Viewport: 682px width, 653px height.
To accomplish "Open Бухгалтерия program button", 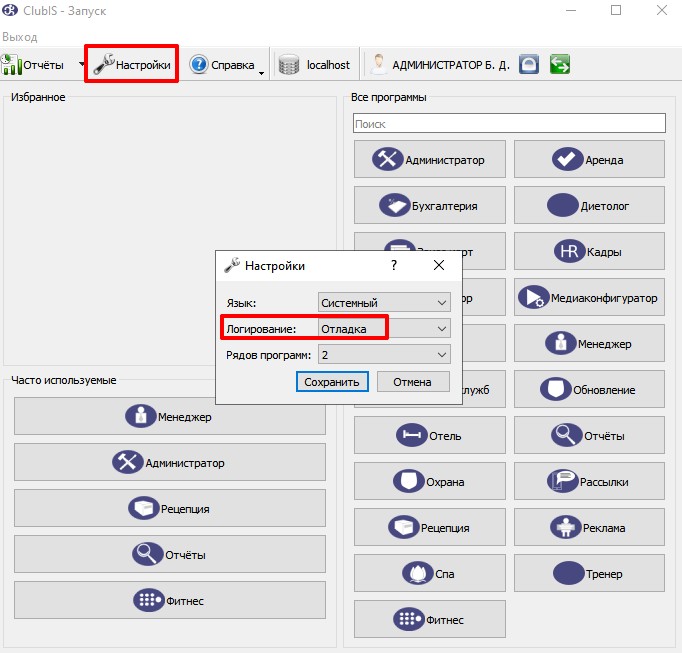I will click(x=430, y=205).
